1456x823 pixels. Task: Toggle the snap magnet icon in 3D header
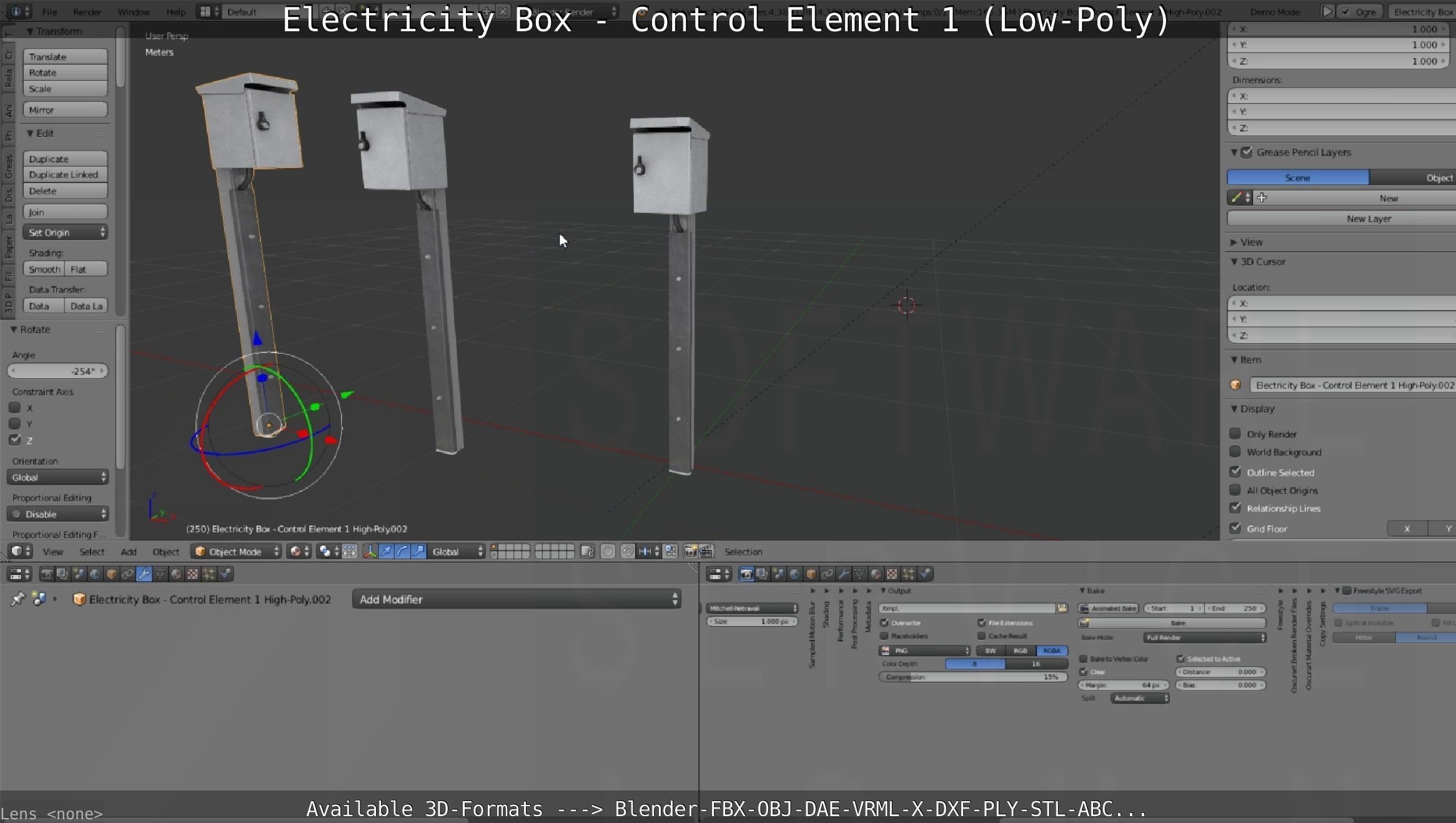coord(628,551)
